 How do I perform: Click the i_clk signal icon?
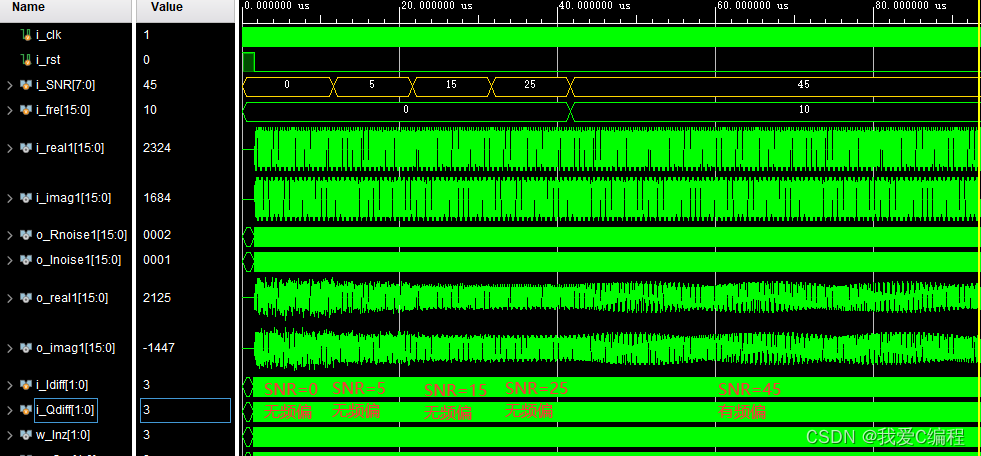click(26, 35)
